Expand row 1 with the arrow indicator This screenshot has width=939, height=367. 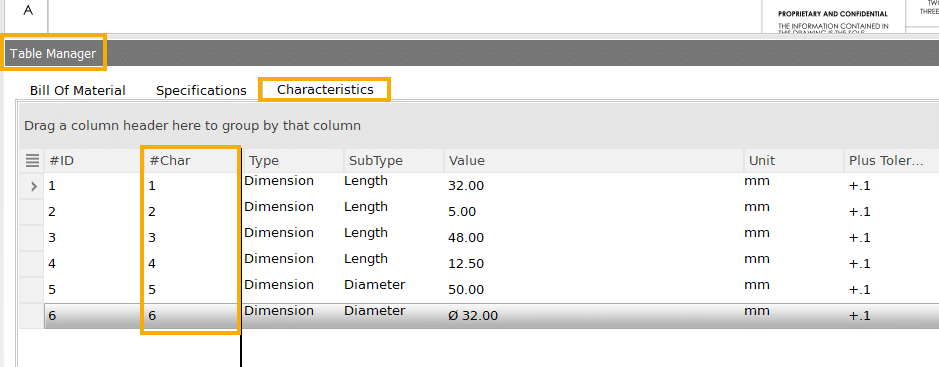[x=34, y=186]
